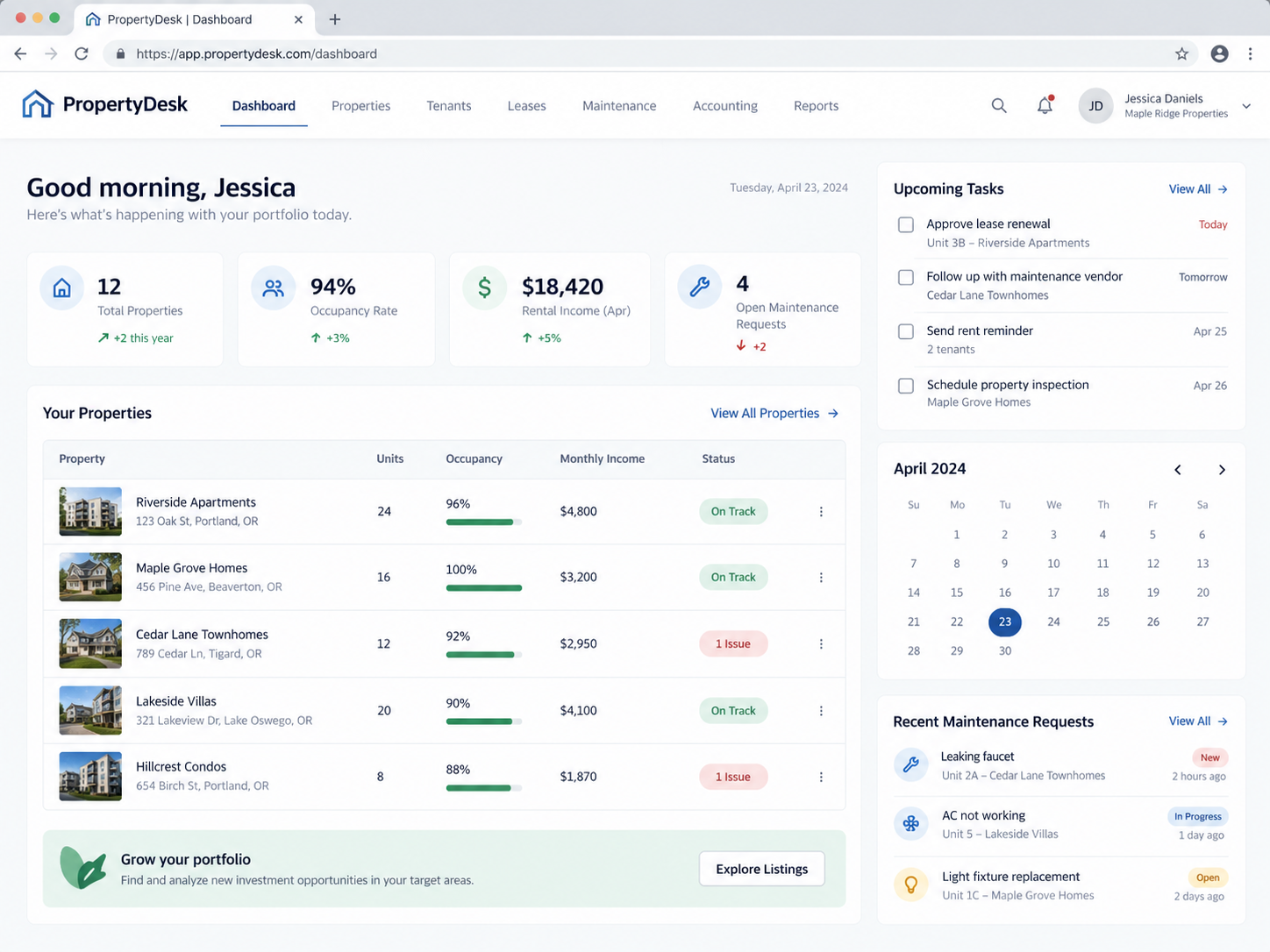This screenshot has height=952, width=1270.
Task: Click the fan icon for AC not working
Action: (911, 824)
